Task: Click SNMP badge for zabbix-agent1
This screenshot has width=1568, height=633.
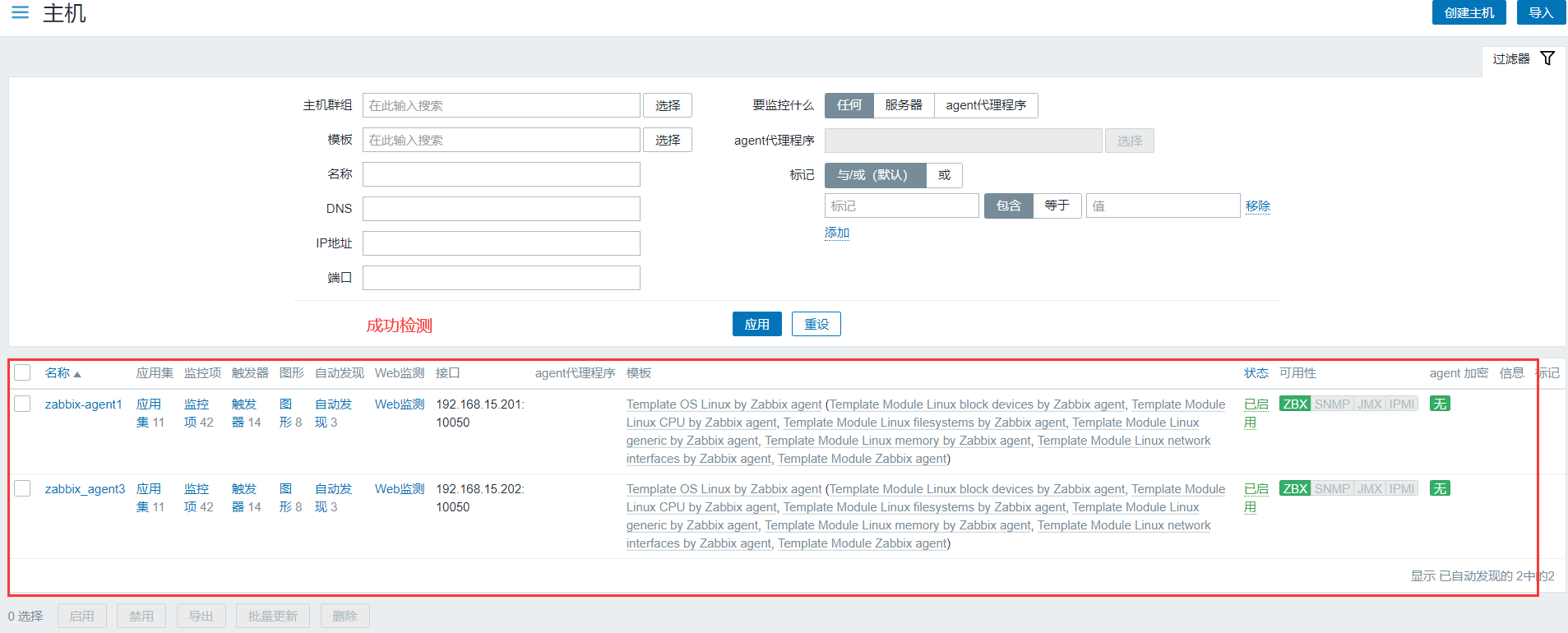Action: coord(1332,404)
